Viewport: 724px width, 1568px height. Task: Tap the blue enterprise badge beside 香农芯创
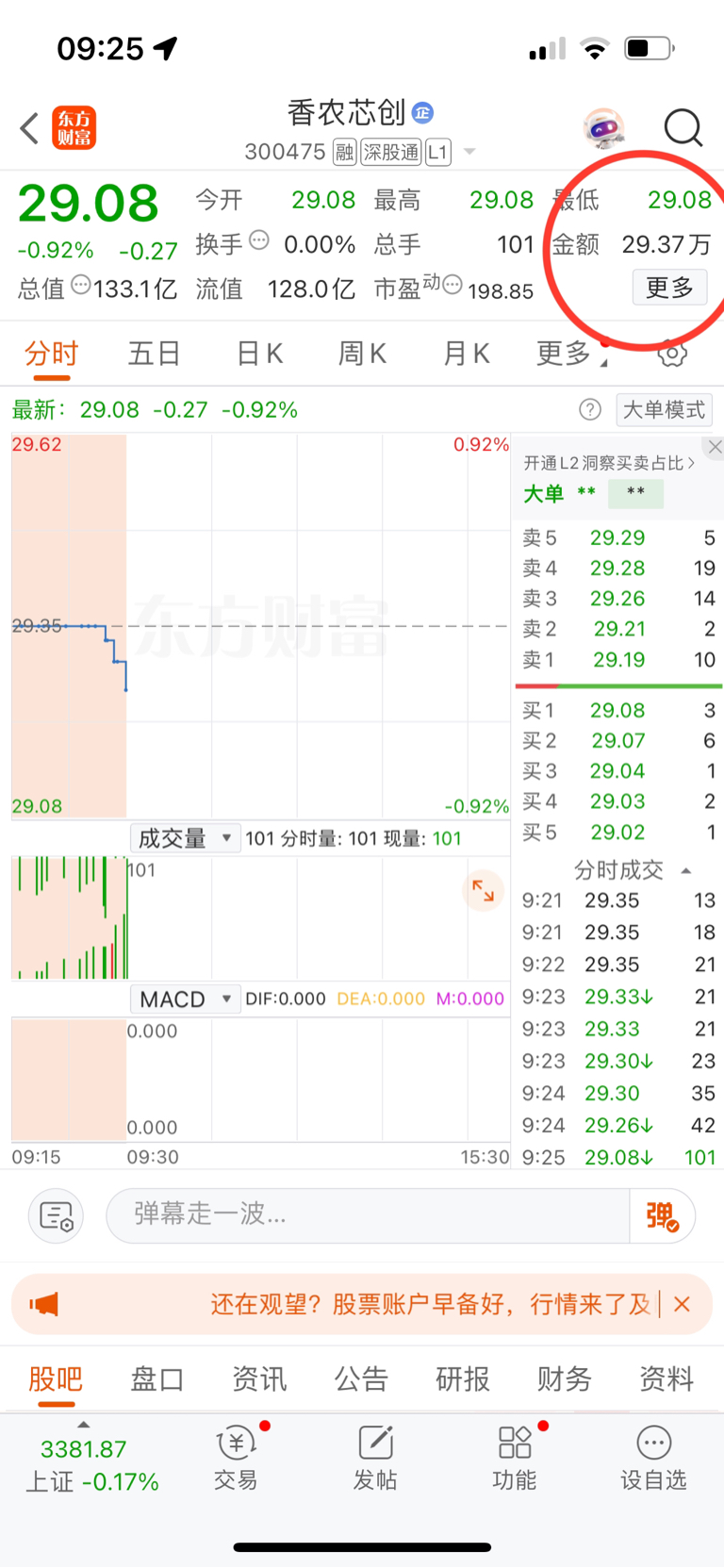pyautogui.click(x=422, y=113)
